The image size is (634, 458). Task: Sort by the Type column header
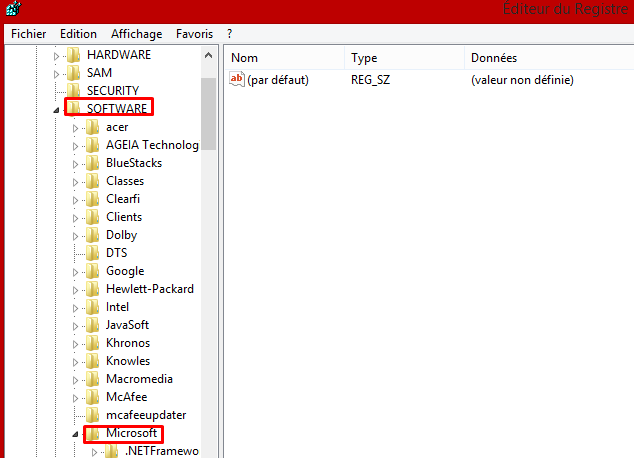[404, 58]
